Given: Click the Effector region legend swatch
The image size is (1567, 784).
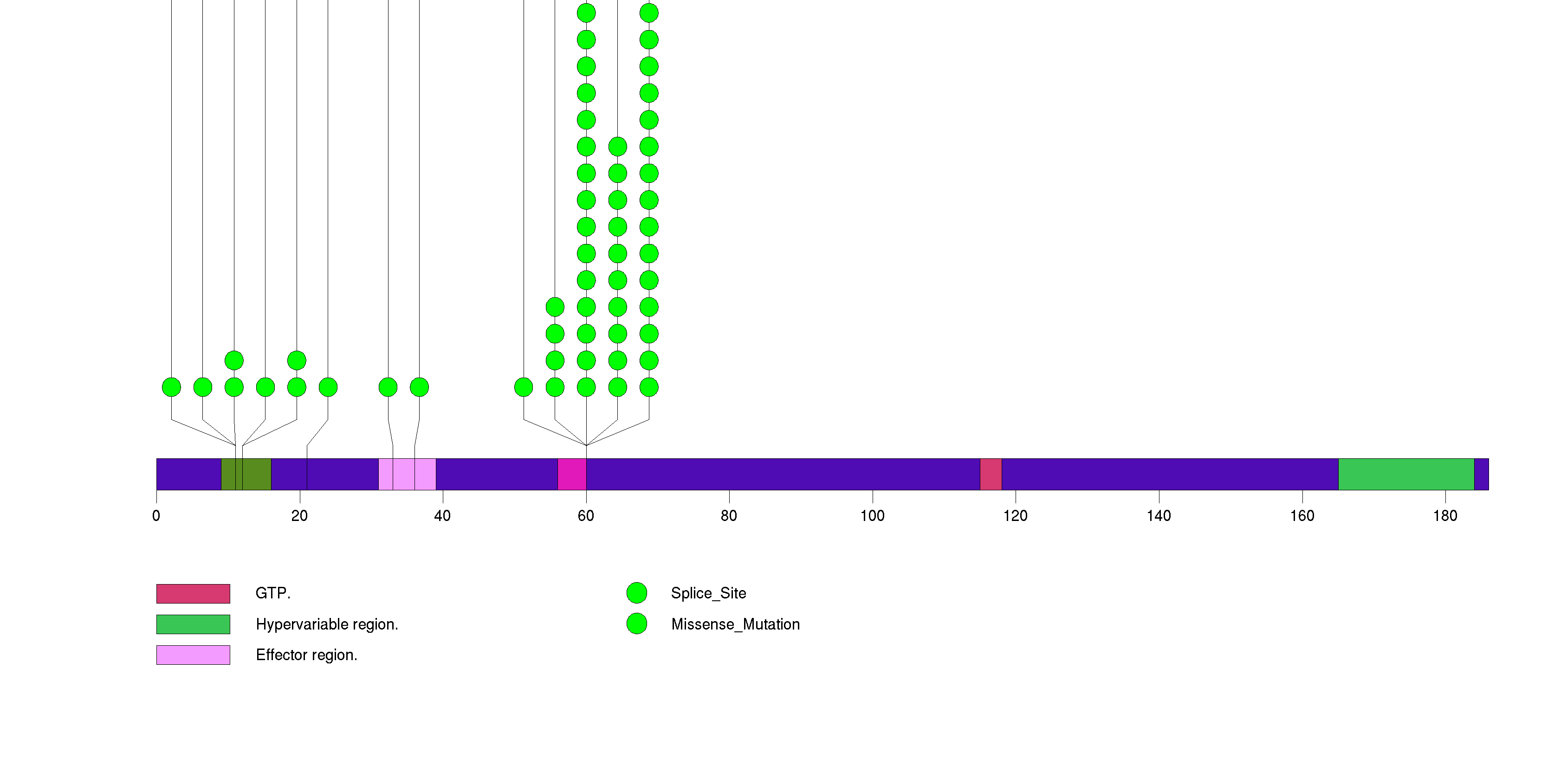Looking at the screenshot, I should point(193,655).
